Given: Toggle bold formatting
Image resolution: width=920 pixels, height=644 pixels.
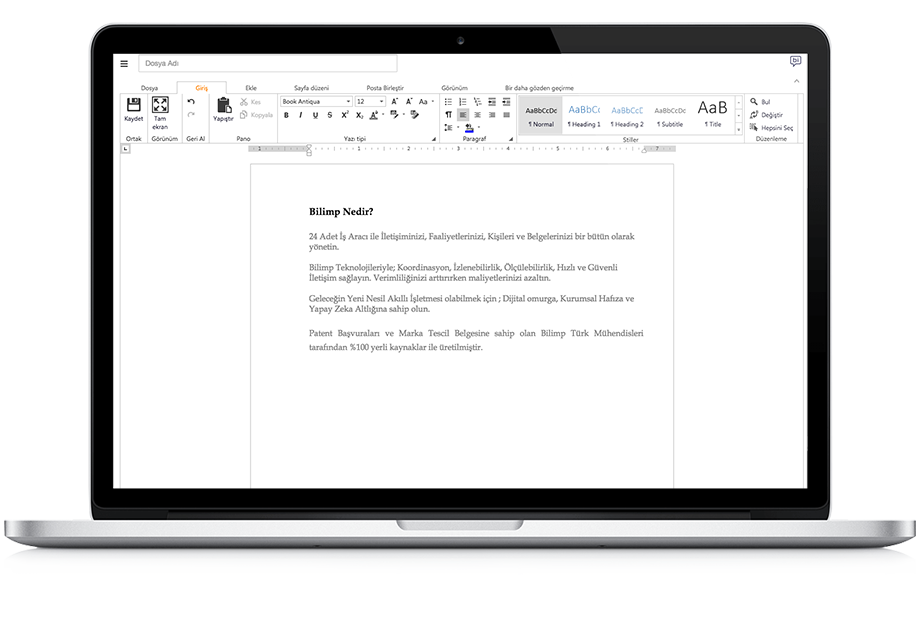Looking at the screenshot, I should coord(286,115).
